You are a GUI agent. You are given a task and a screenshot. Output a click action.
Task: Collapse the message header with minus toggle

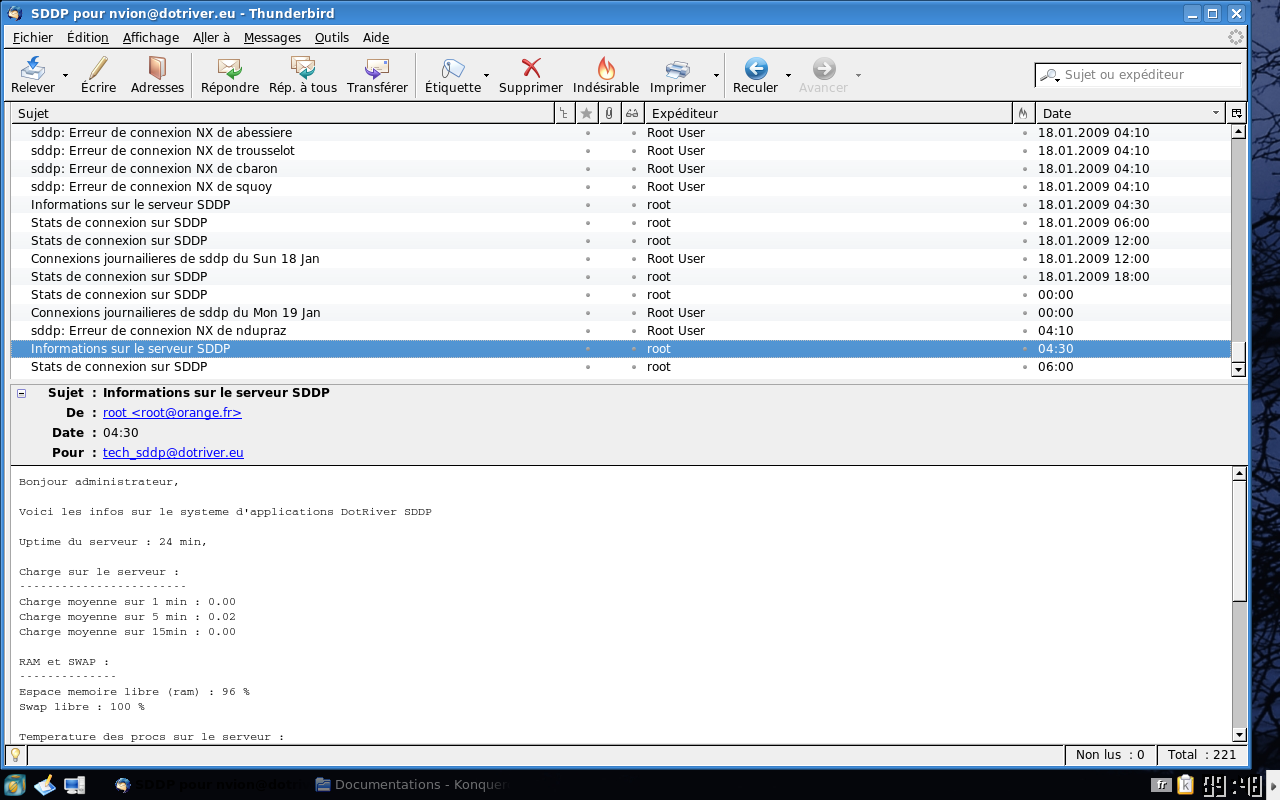click(22, 394)
